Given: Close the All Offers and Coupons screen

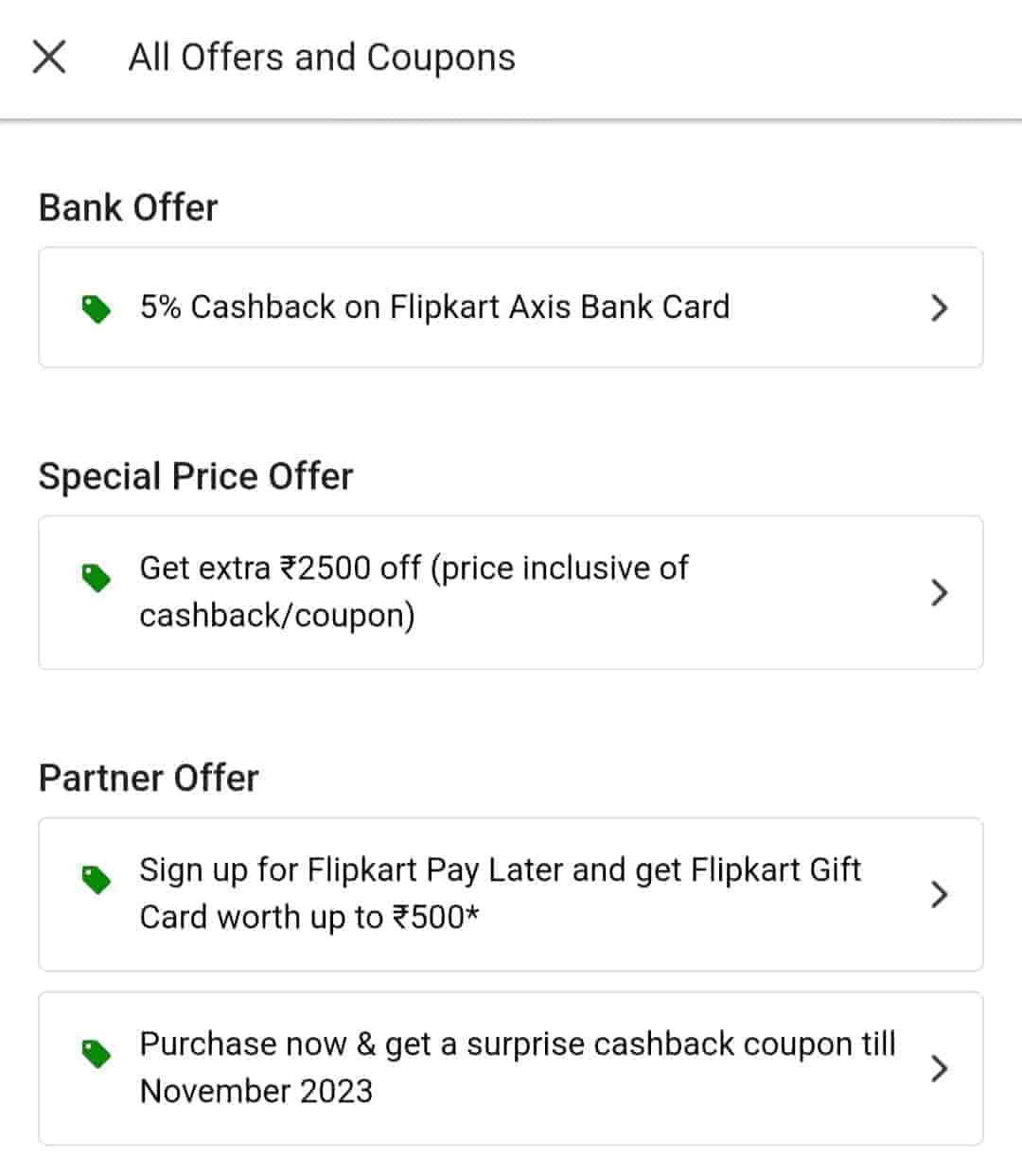Looking at the screenshot, I should click(x=49, y=57).
